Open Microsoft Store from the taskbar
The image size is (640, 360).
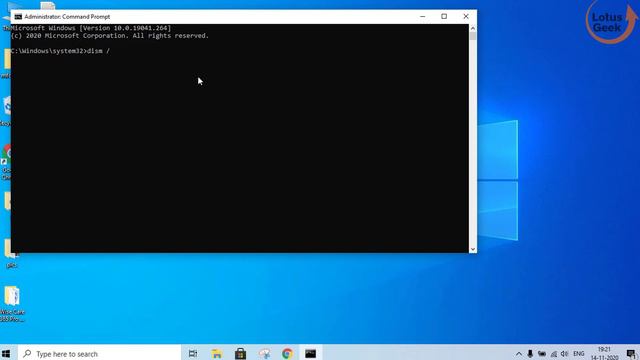tap(240, 353)
